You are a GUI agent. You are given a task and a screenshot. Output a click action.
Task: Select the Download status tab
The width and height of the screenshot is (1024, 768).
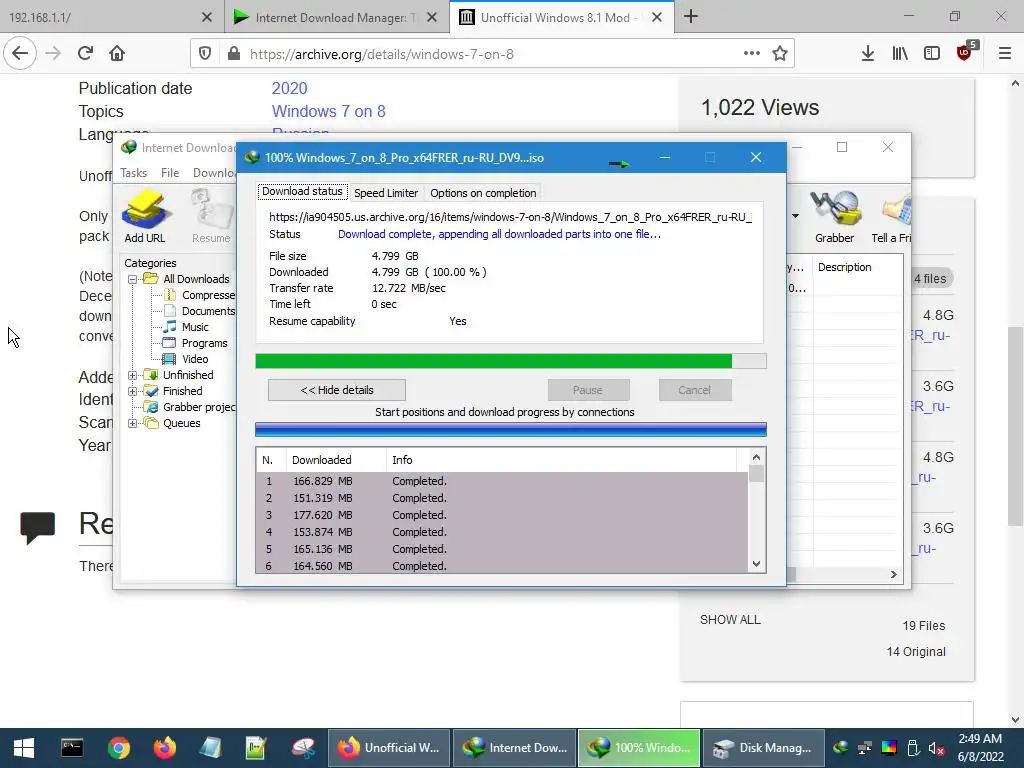click(x=302, y=191)
